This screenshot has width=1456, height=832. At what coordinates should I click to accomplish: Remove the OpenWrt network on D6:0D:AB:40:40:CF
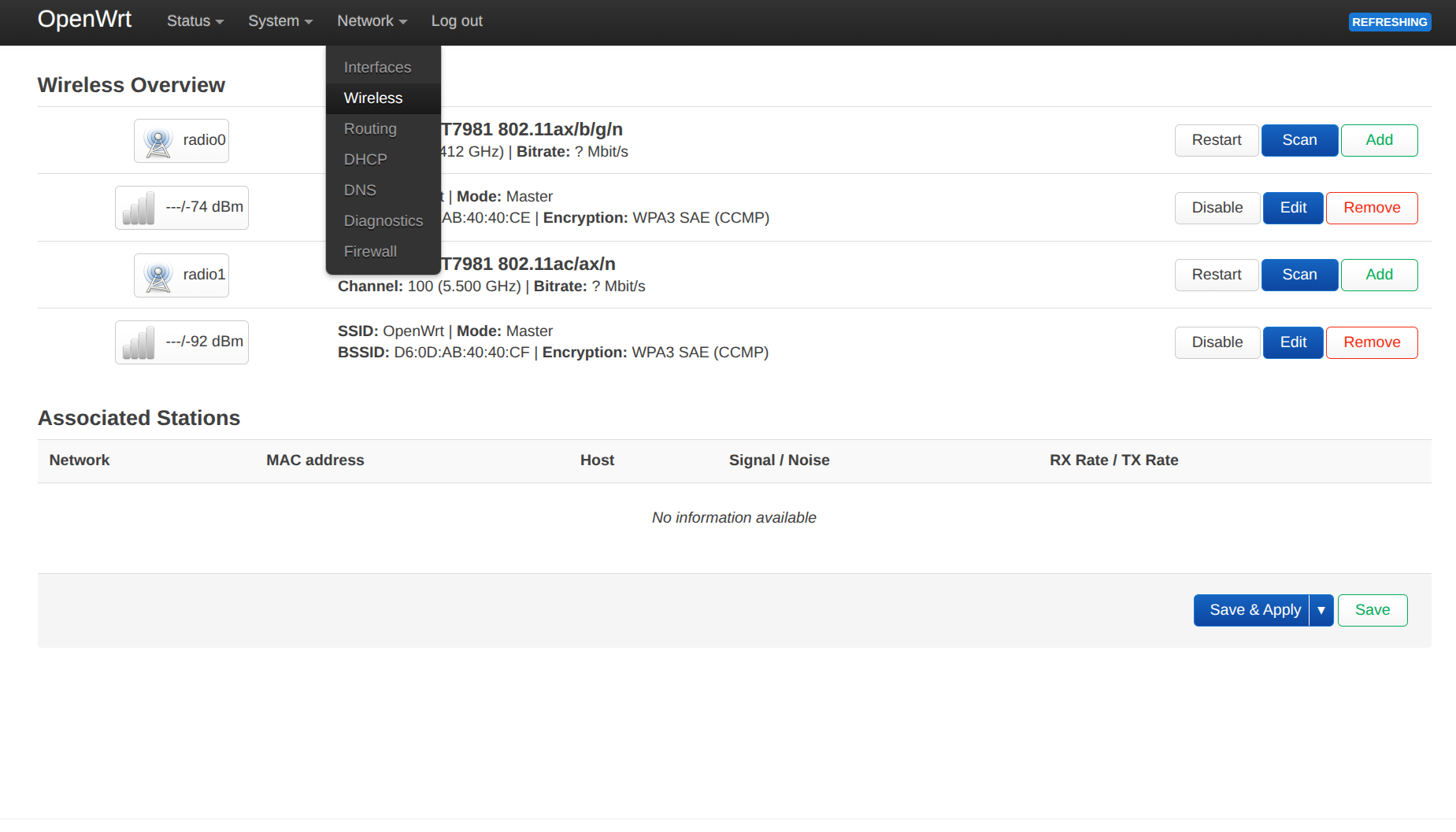[x=1372, y=342]
